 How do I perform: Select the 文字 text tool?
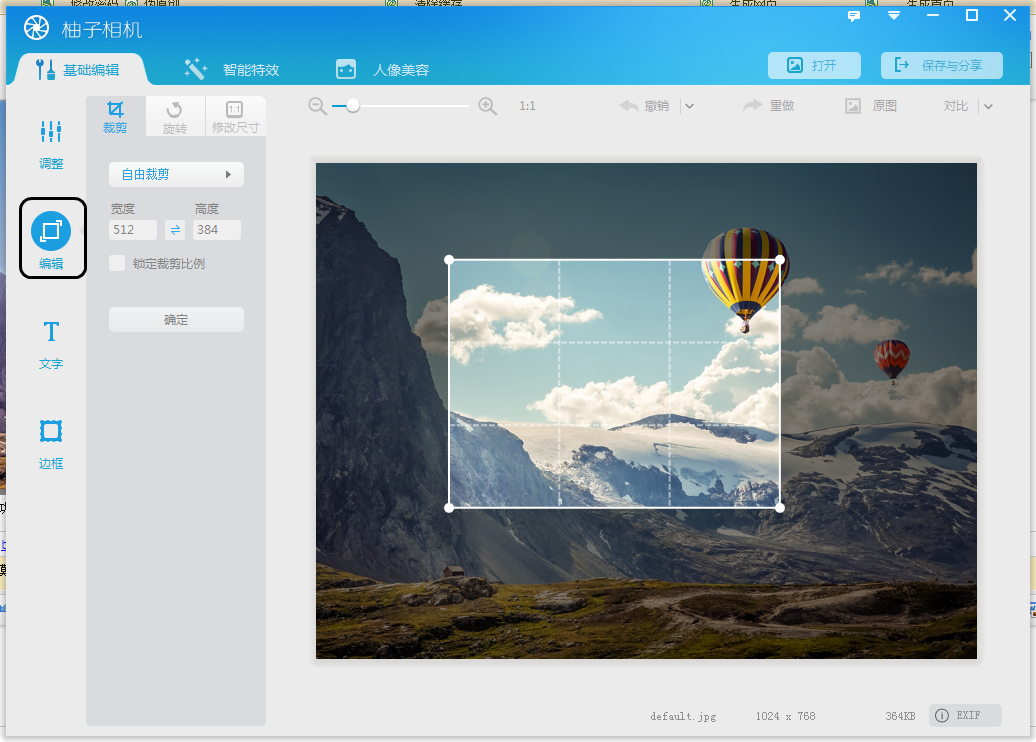tap(51, 343)
